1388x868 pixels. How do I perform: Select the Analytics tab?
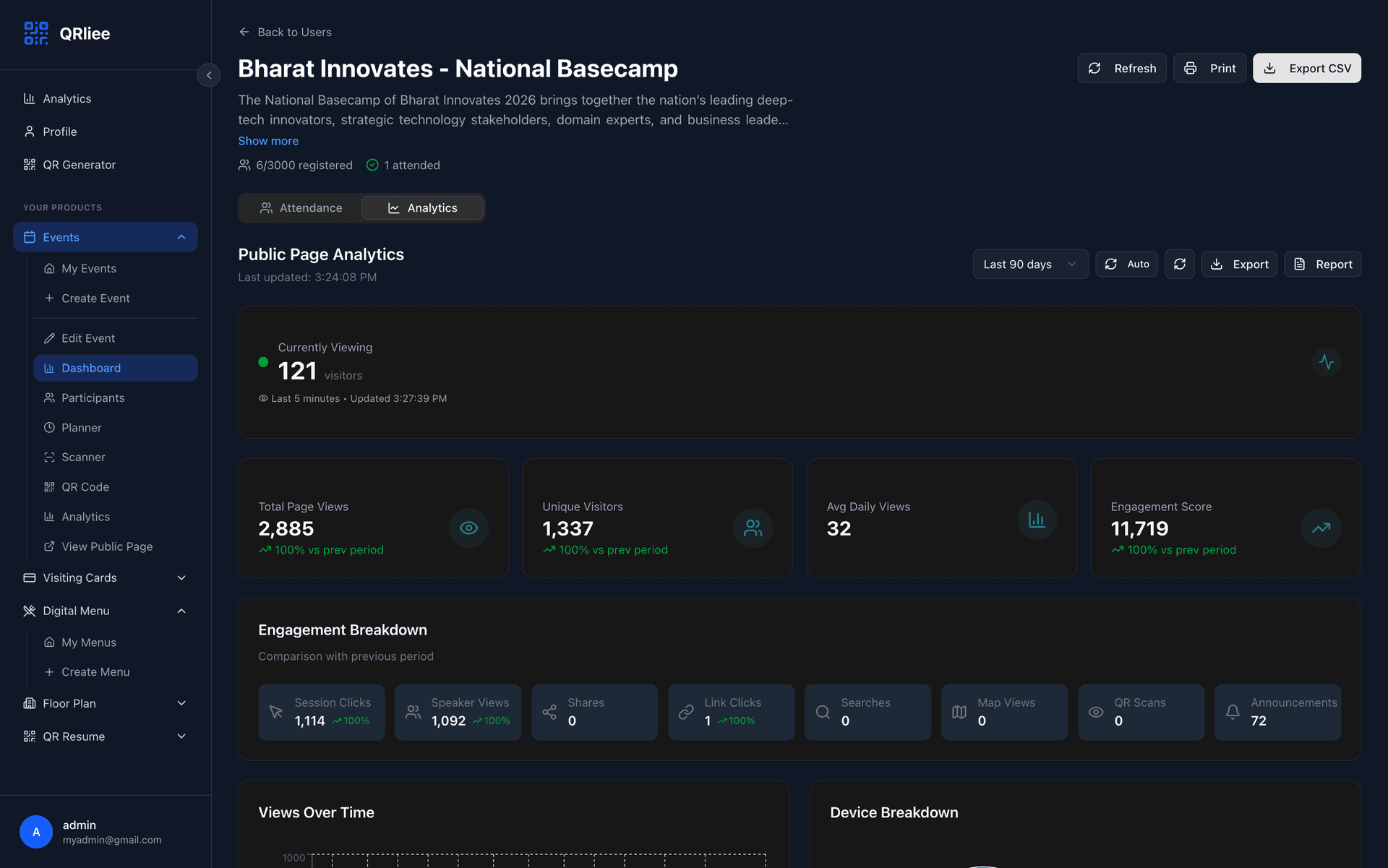(423, 208)
